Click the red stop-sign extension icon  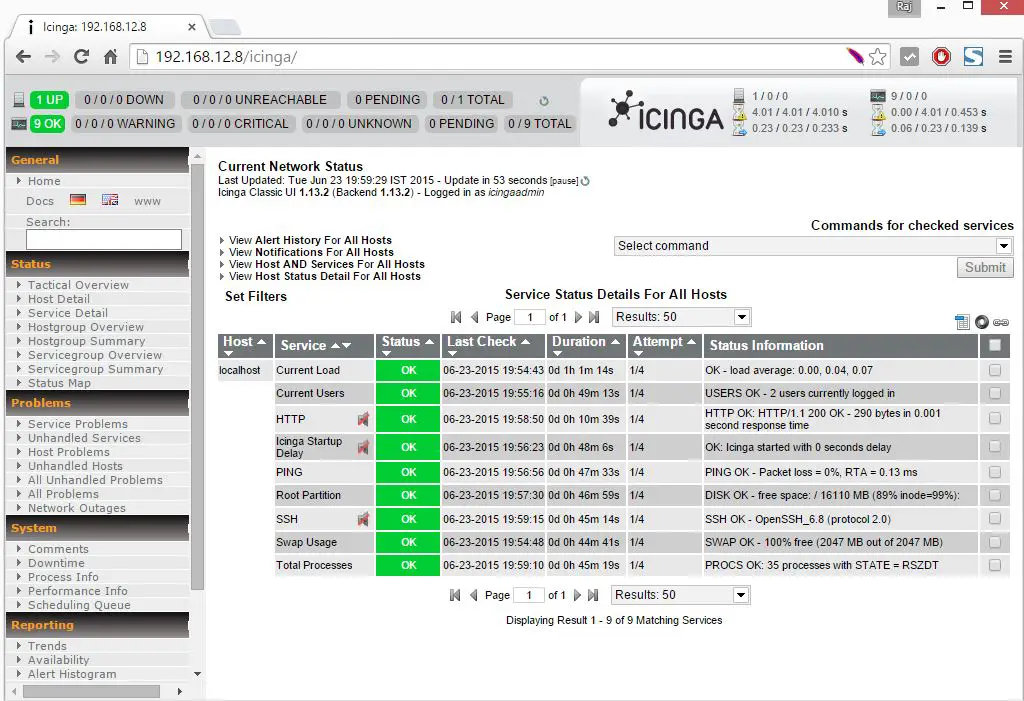point(941,57)
